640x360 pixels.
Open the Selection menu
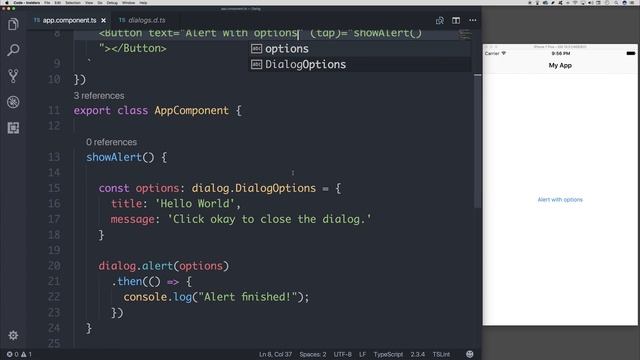click(x=73, y=2)
